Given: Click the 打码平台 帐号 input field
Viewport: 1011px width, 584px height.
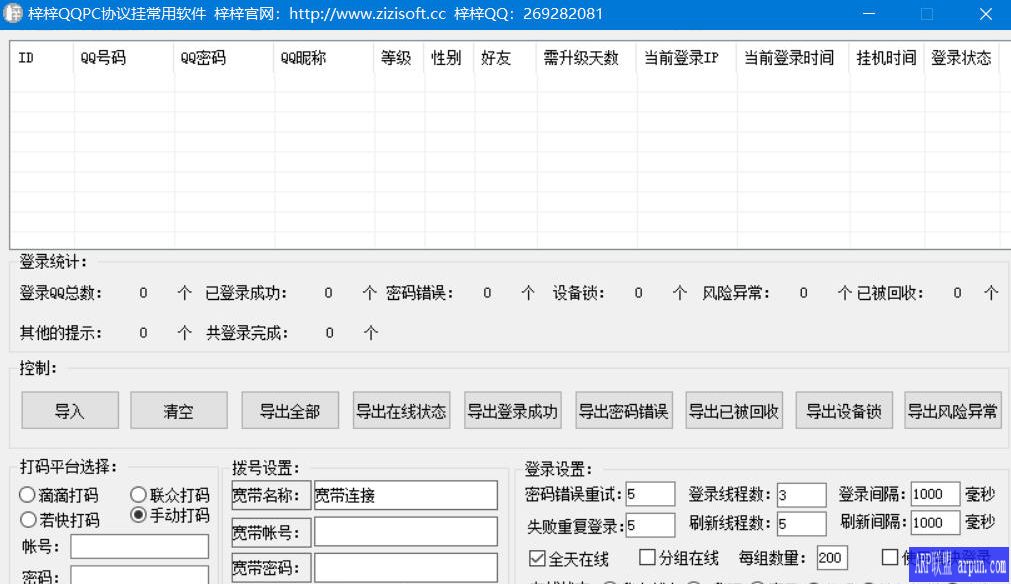Looking at the screenshot, I should pos(139,547).
